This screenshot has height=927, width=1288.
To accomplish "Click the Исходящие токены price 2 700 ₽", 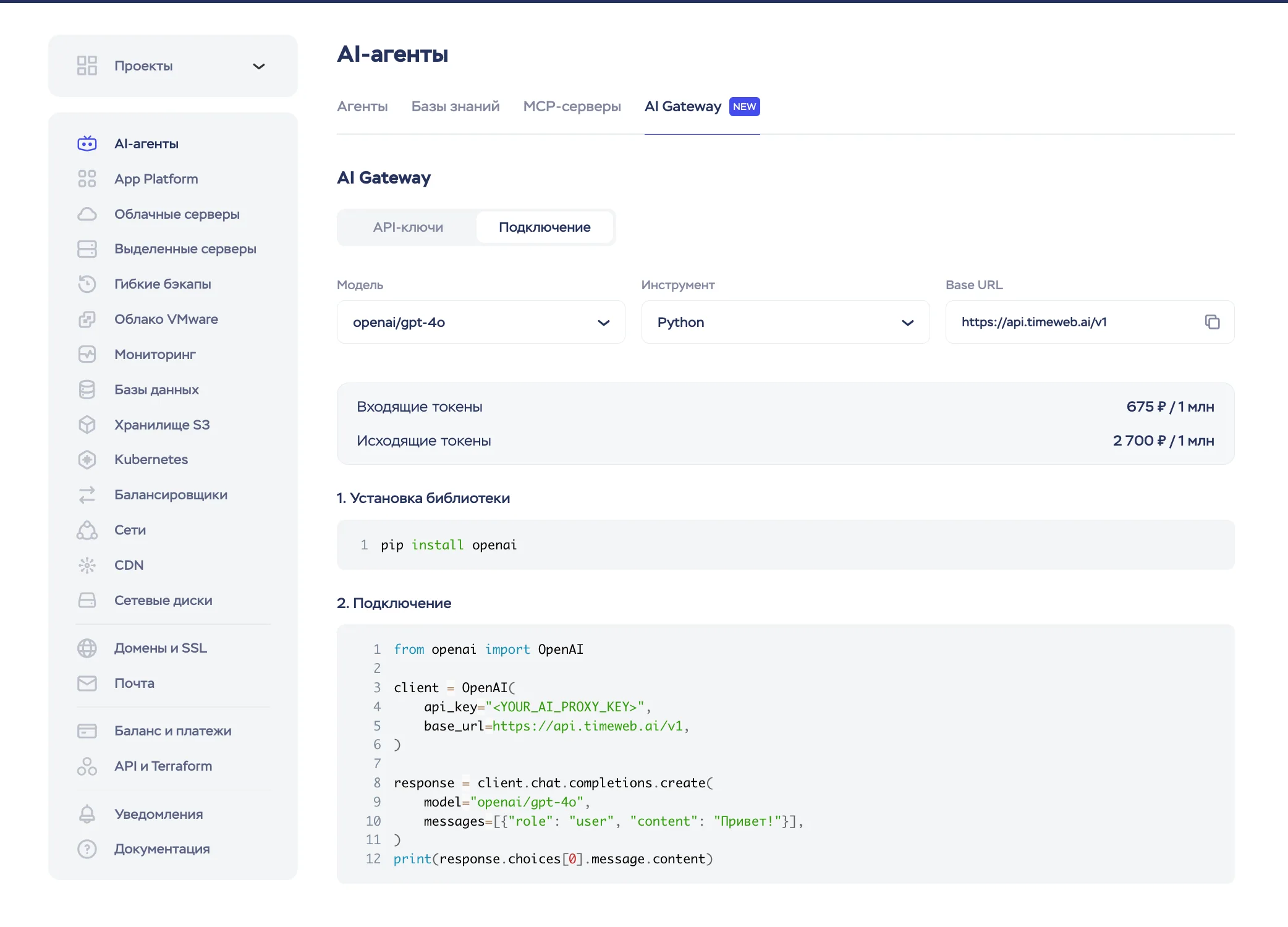I will (1163, 441).
